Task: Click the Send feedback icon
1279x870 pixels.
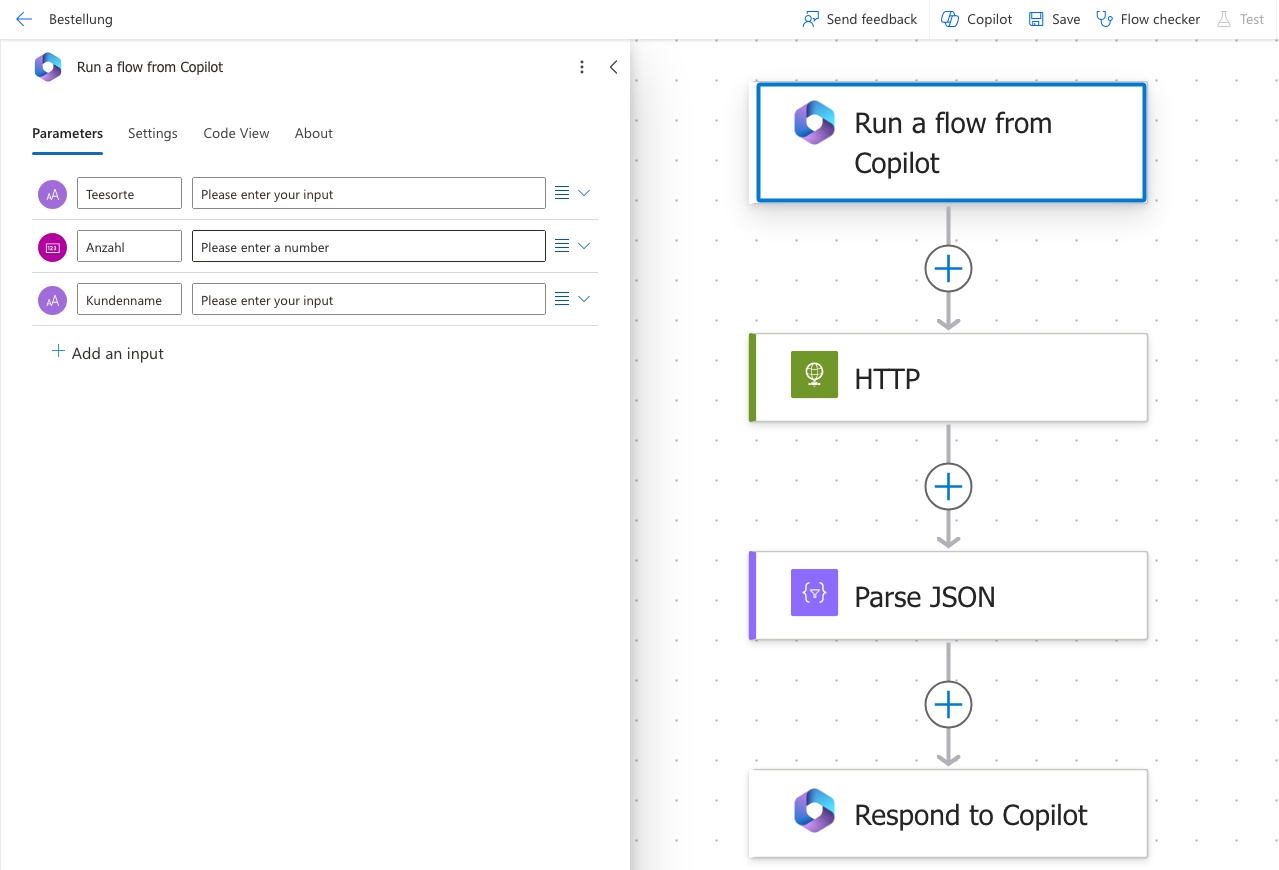Action: click(x=858, y=19)
